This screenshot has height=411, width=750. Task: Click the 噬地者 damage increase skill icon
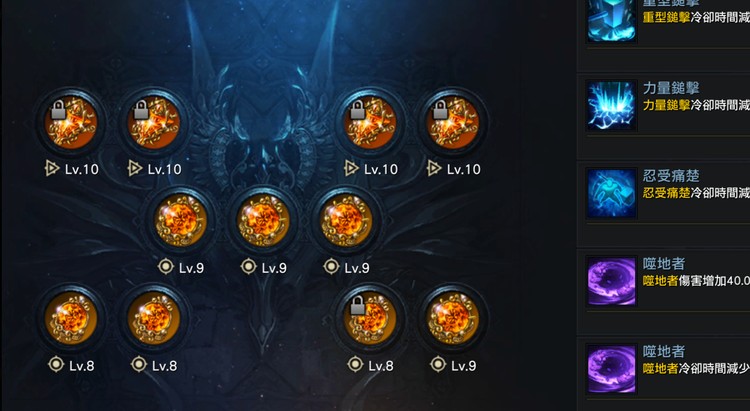611,281
